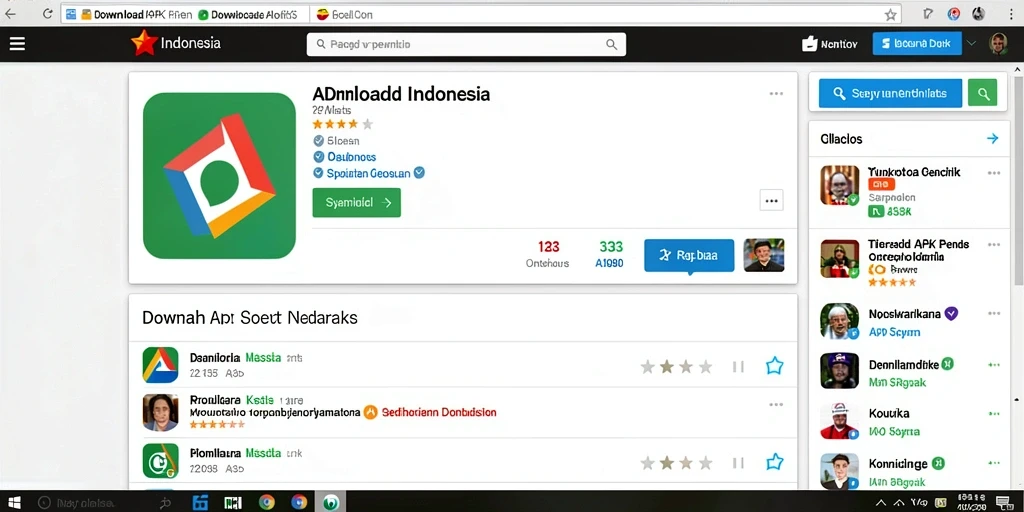
Task: Click the 123 Ontehous counter
Action: (548, 255)
